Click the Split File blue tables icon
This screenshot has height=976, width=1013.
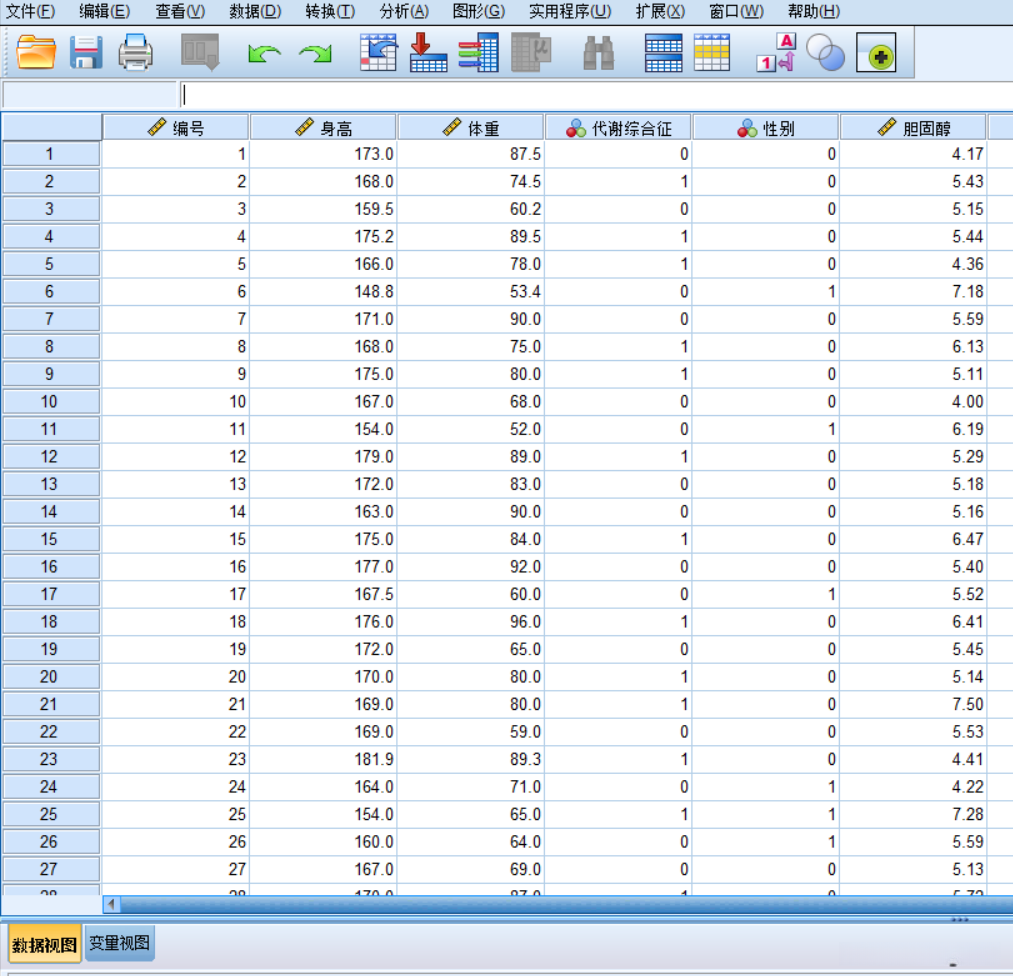[x=663, y=52]
